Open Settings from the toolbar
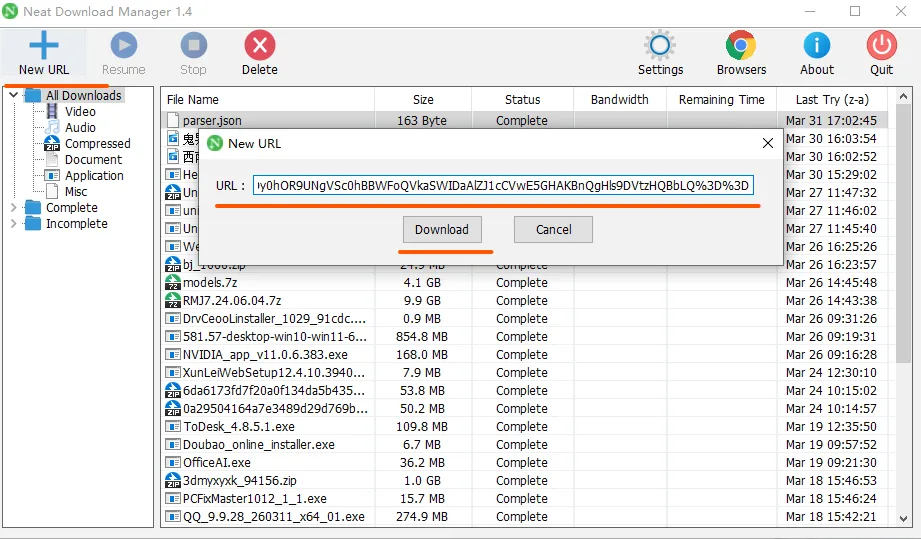The width and height of the screenshot is (921, 539). coord(660,53)
